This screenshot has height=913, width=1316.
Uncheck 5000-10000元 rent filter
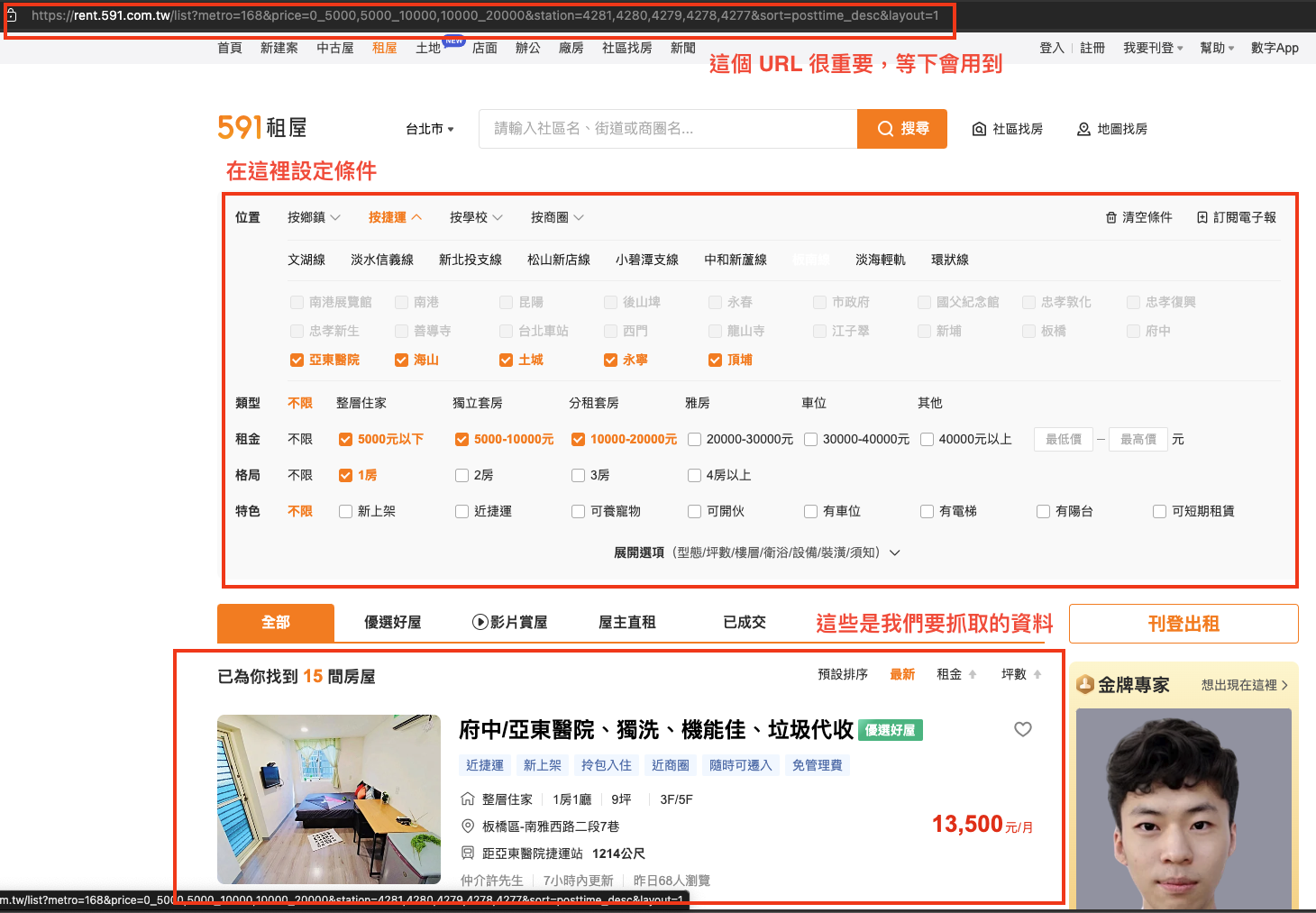coord(462,439)
